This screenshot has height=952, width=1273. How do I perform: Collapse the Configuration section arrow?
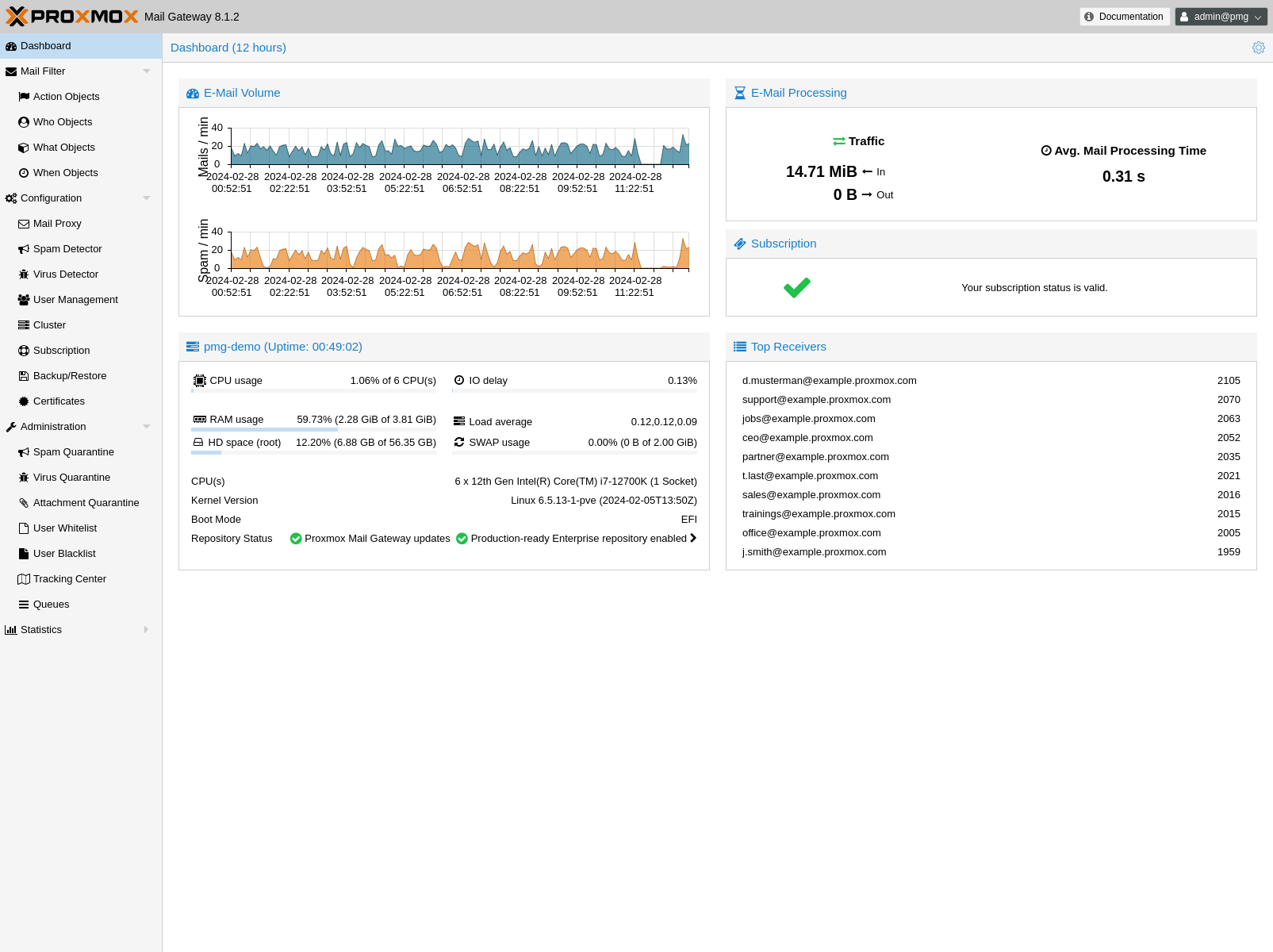tap(146, 198)
